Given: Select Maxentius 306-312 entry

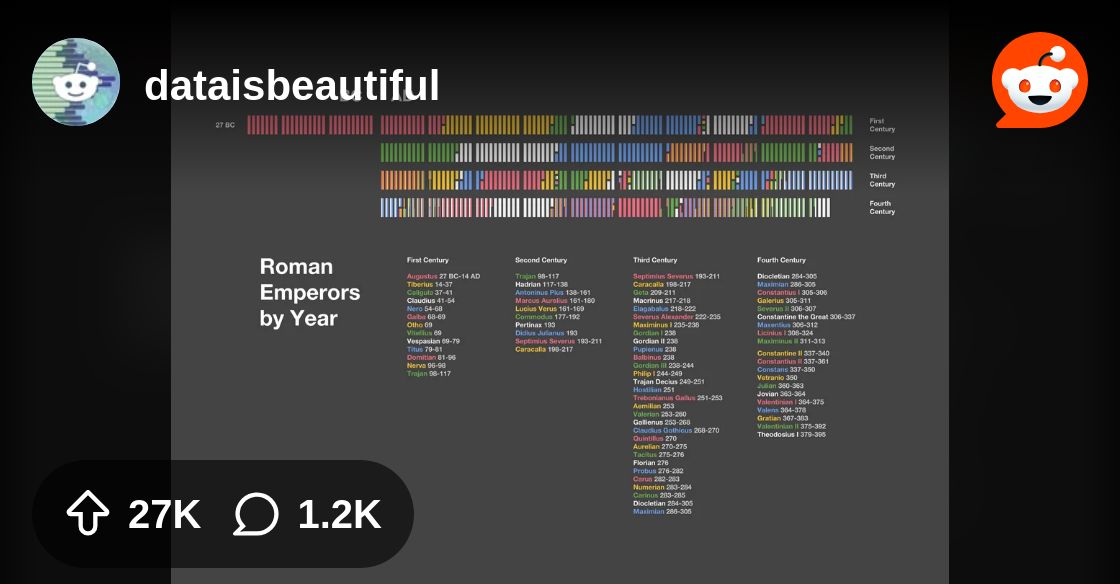Looking at the screenshot, I should click(787, 325).
